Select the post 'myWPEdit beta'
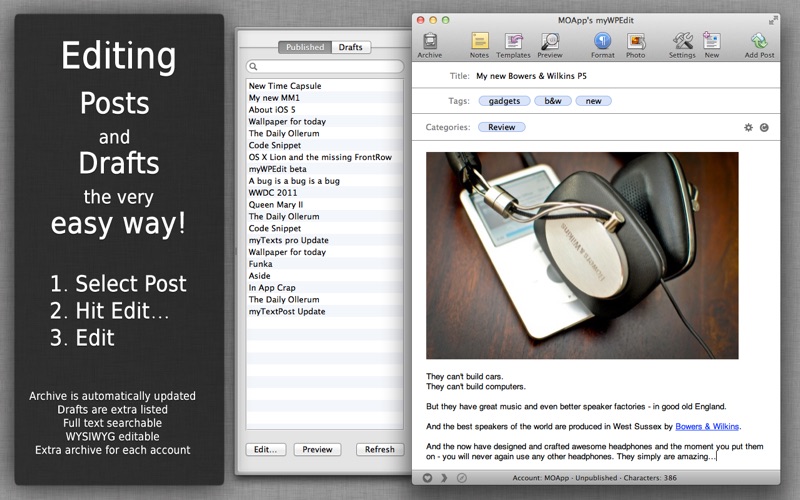This screenshot has height=500, width=800. coord(325,169)
